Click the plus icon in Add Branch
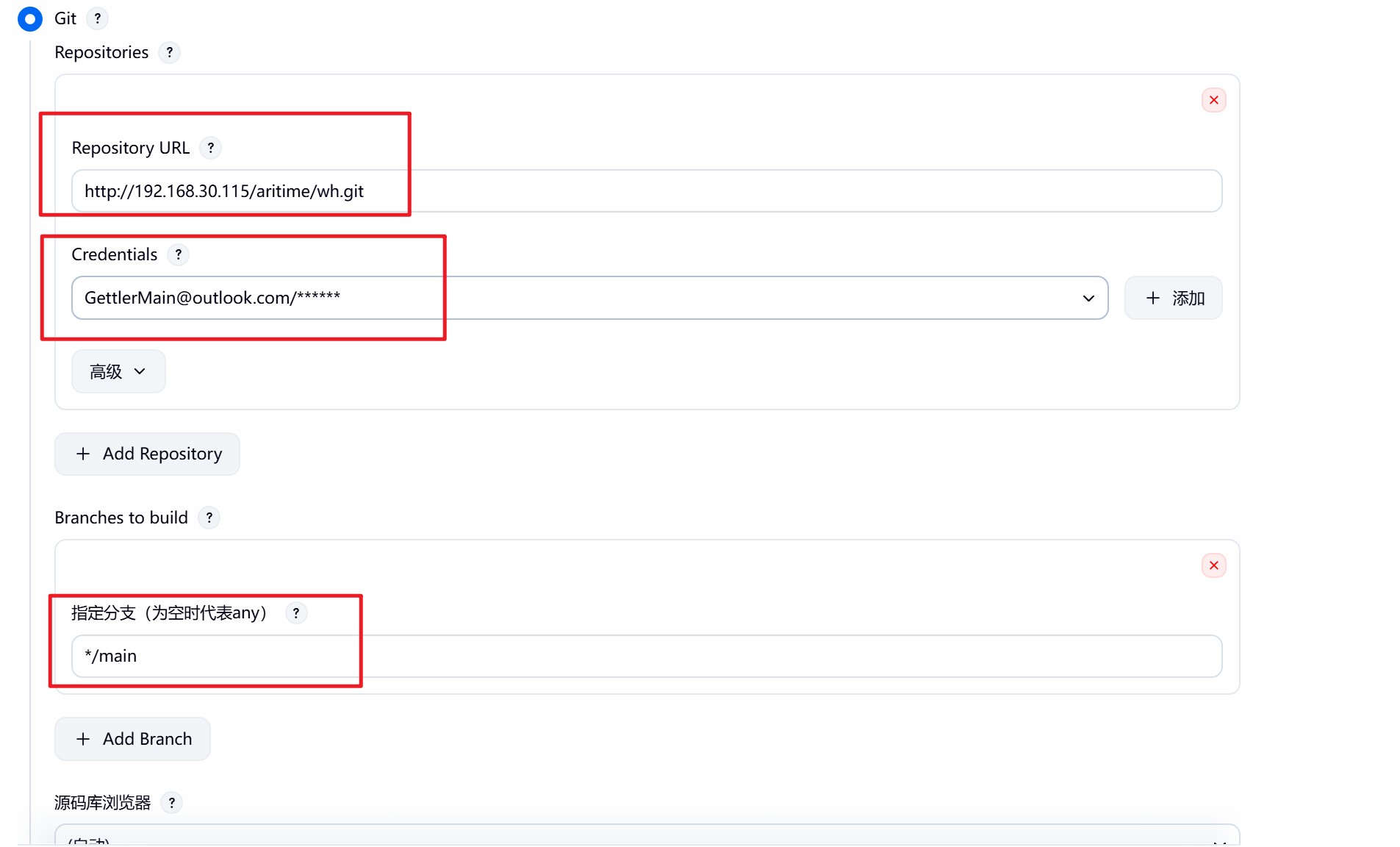 (83, 739)
